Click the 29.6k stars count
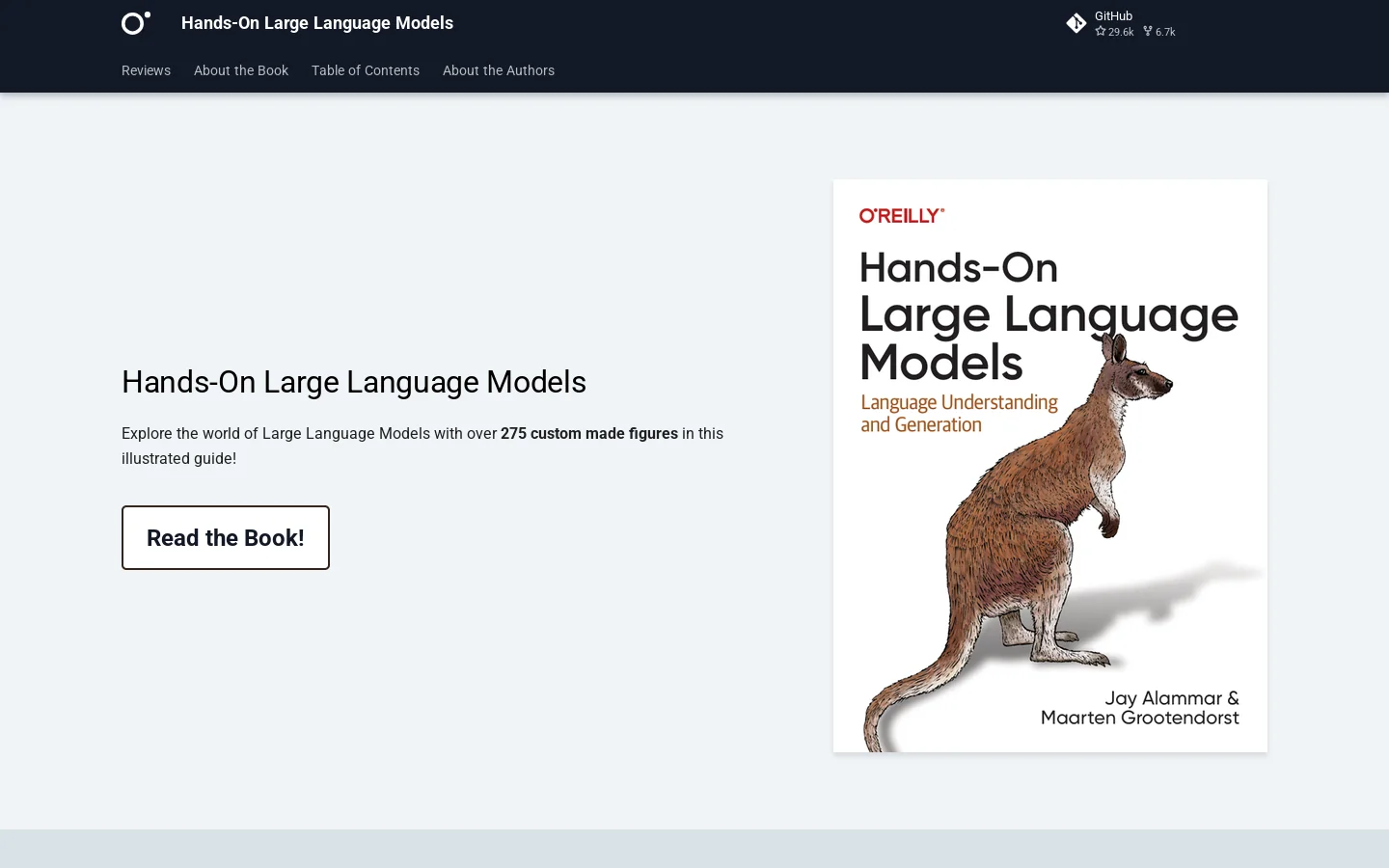Viewport: 1389px width, 868px height. [x=1114, y=32]
